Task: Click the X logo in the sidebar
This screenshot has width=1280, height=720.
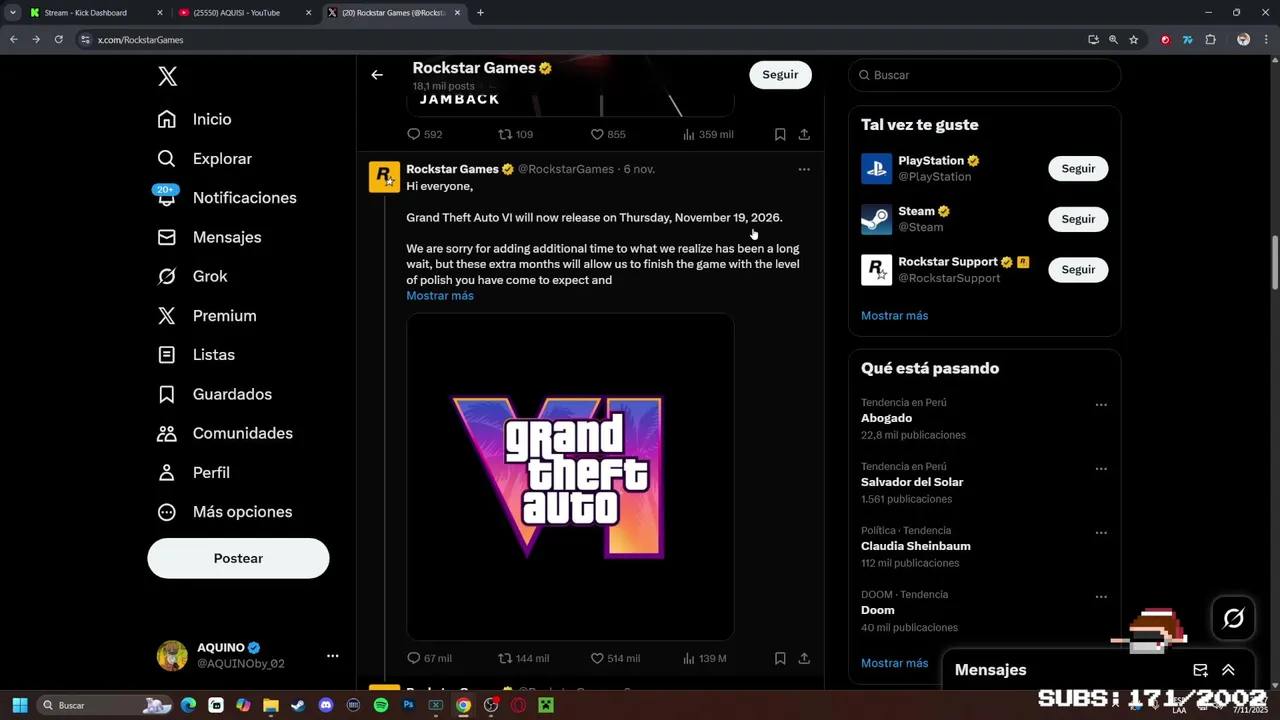Action: tap(168, 77)
